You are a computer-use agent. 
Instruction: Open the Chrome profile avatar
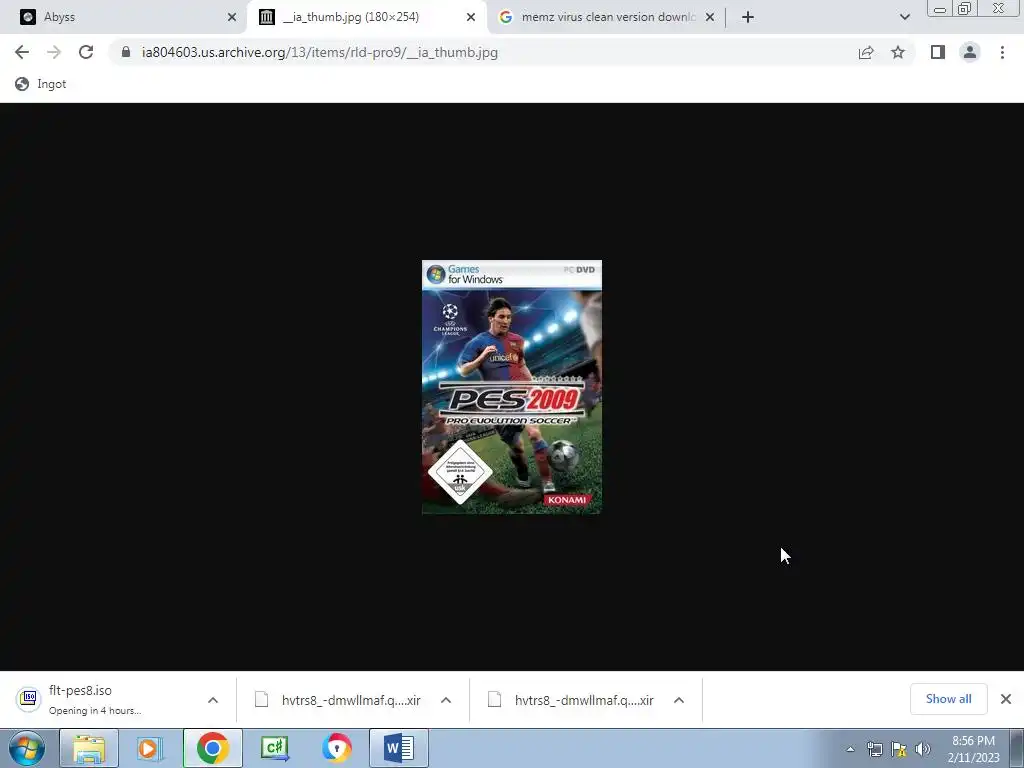(970, 52)
